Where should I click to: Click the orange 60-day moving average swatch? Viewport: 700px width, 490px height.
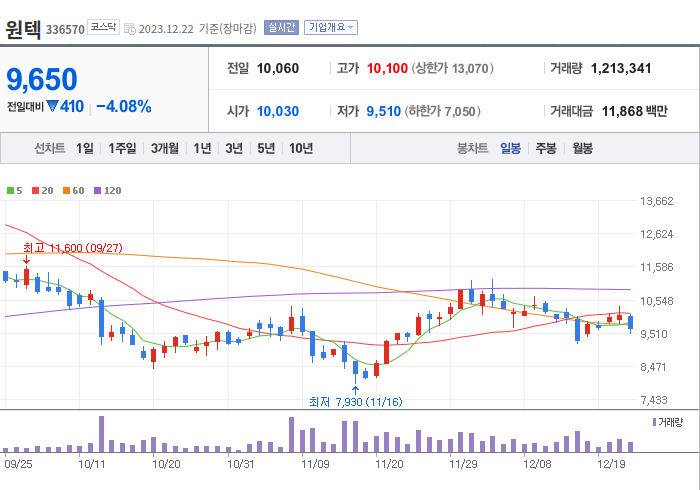click(67, 191)
